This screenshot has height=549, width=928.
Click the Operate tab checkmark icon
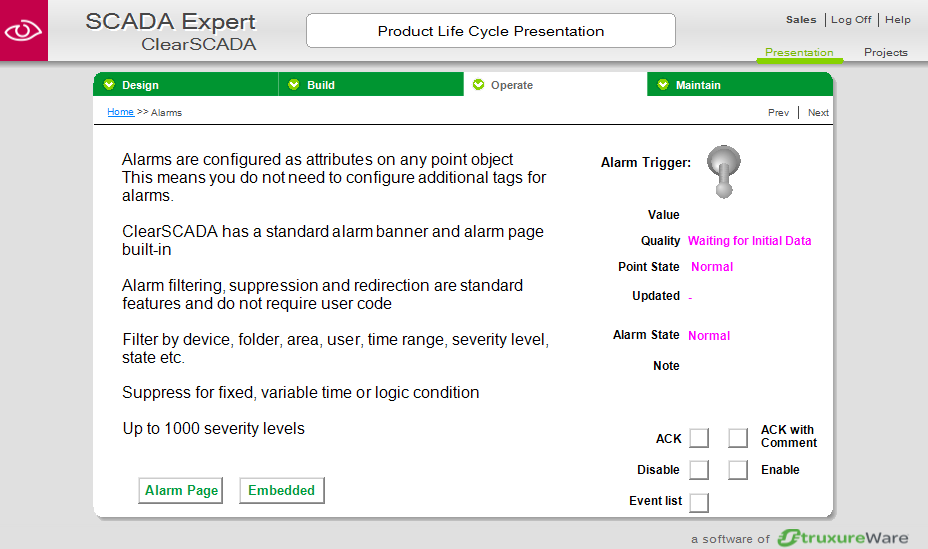(478, 85)
